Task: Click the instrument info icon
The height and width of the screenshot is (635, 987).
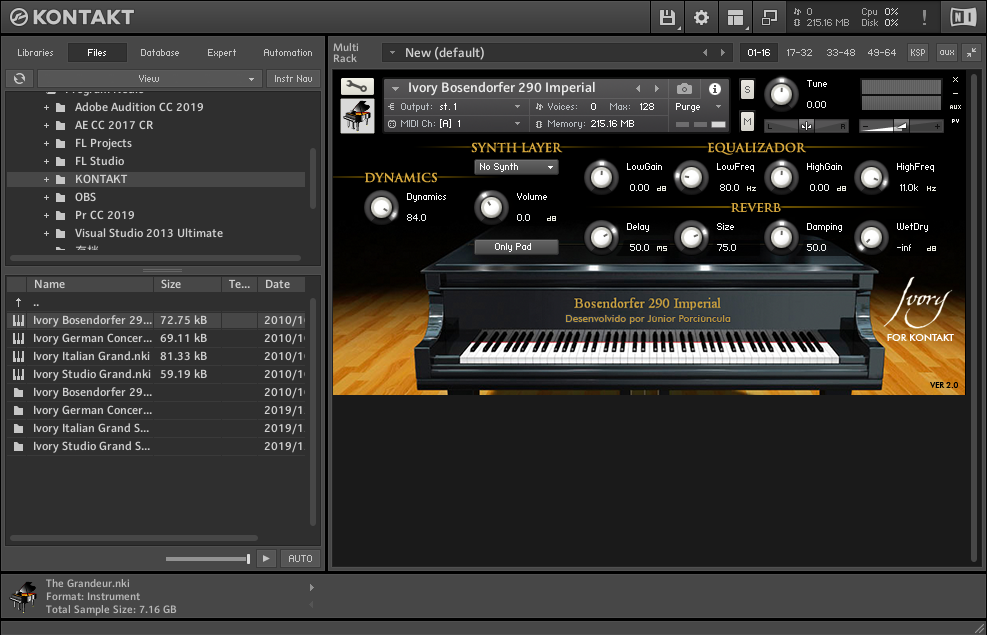Action: pyautogui.click(x=715, y=88)
